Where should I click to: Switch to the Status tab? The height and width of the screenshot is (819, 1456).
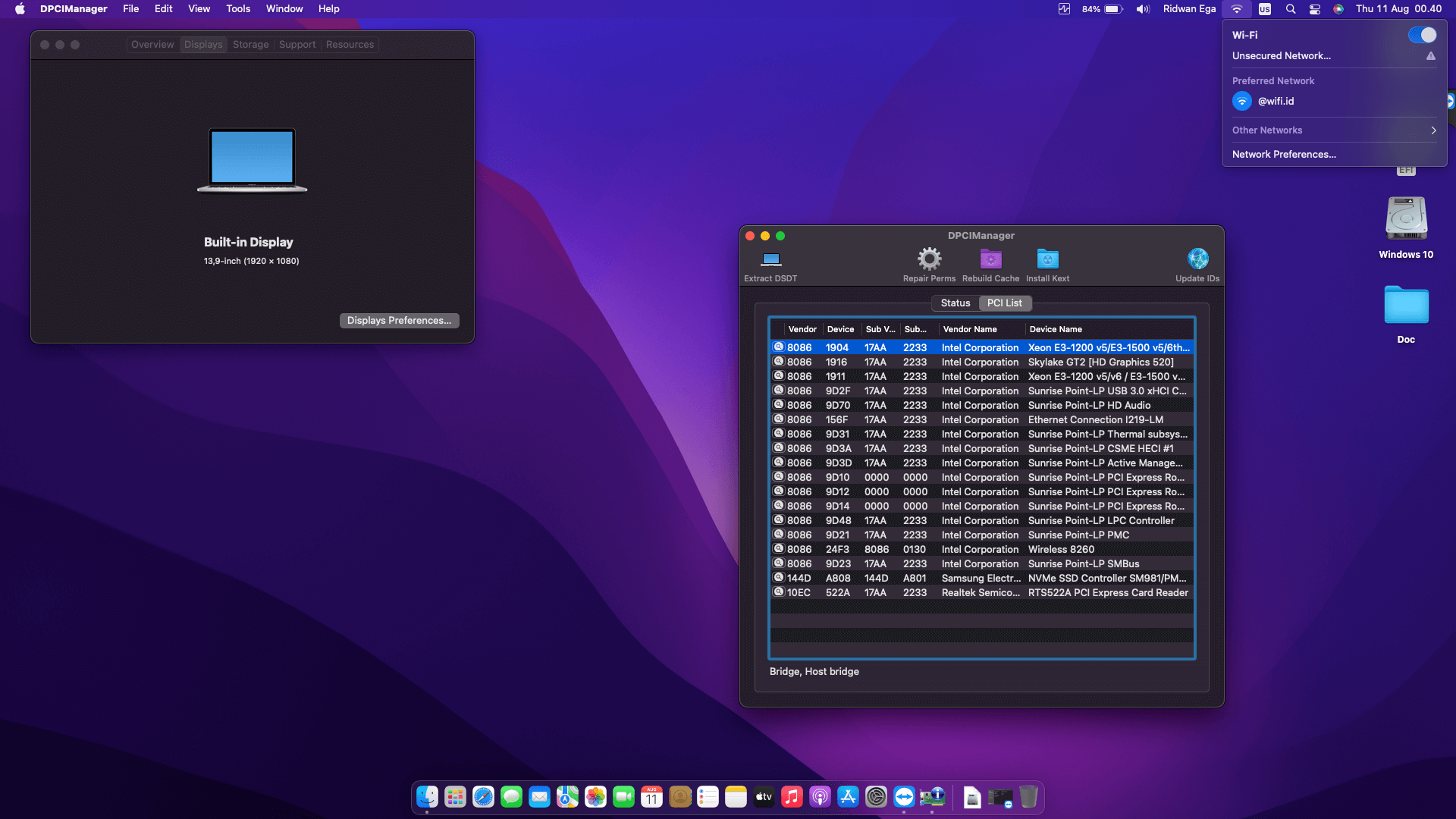point(955,303)
